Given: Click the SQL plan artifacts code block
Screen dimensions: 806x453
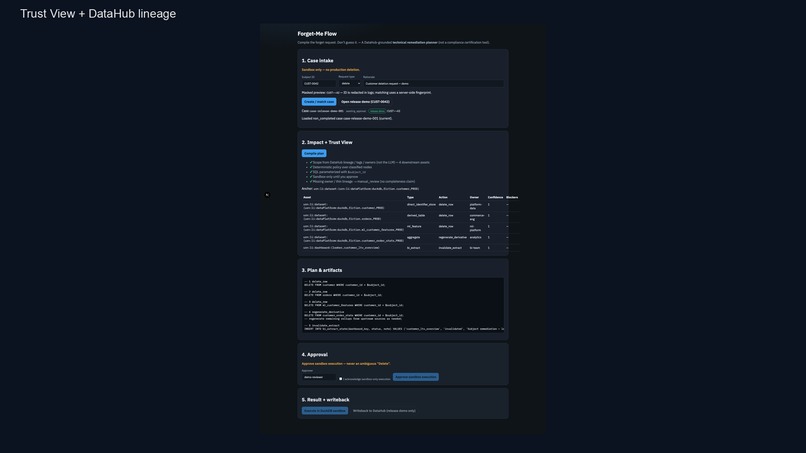Looking at the screenshot, I should coord(403,305).
